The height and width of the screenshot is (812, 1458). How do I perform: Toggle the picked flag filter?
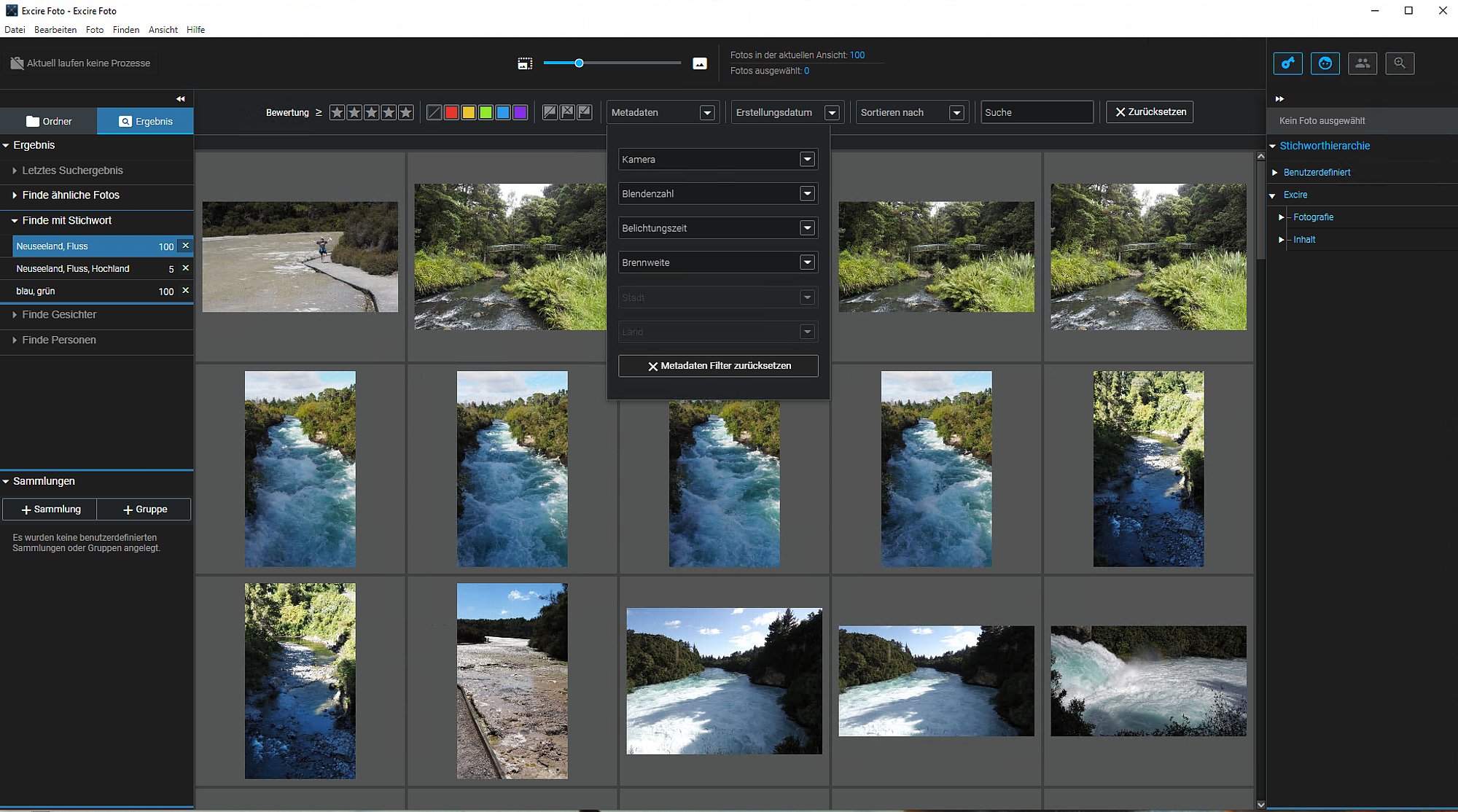[585, 112]
